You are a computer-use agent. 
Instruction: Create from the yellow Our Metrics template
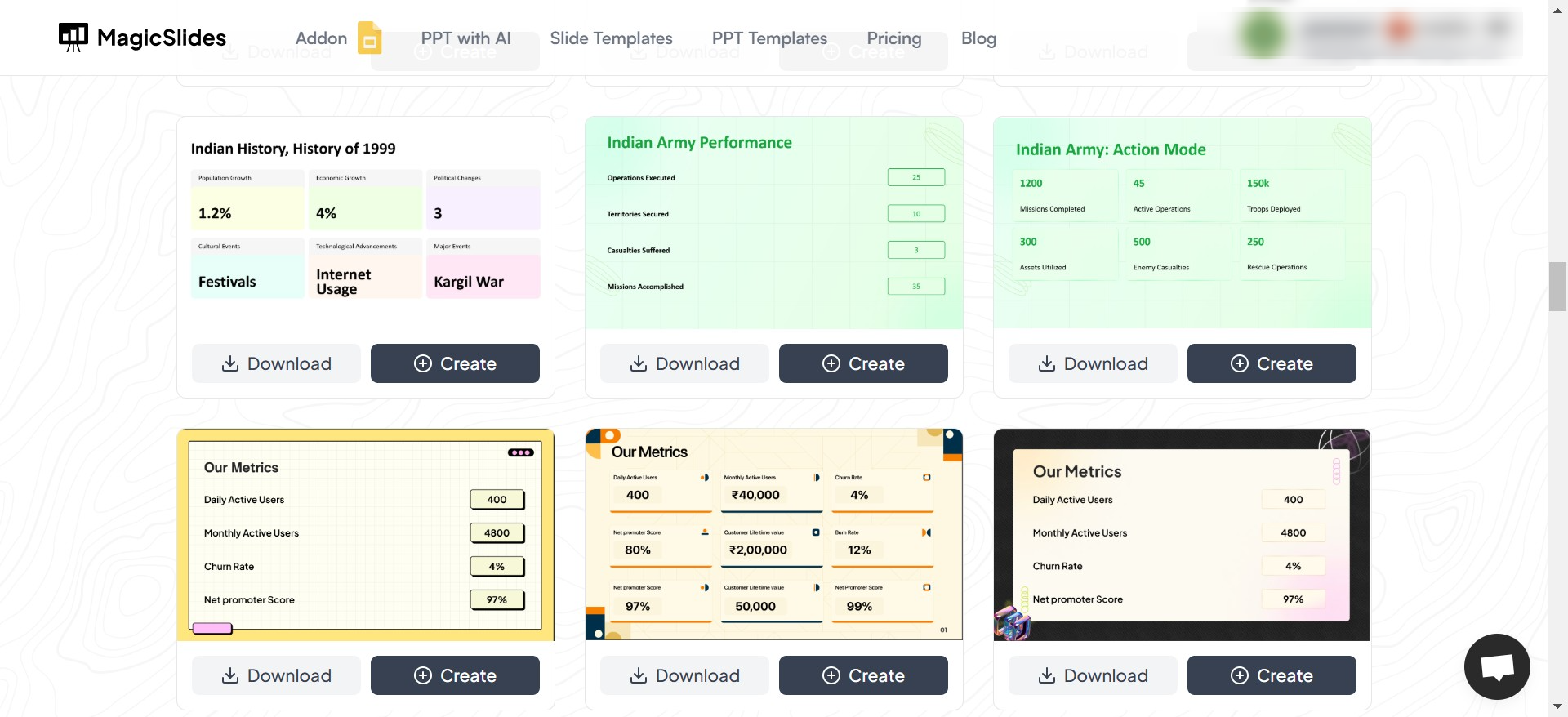tap(455, 675)
